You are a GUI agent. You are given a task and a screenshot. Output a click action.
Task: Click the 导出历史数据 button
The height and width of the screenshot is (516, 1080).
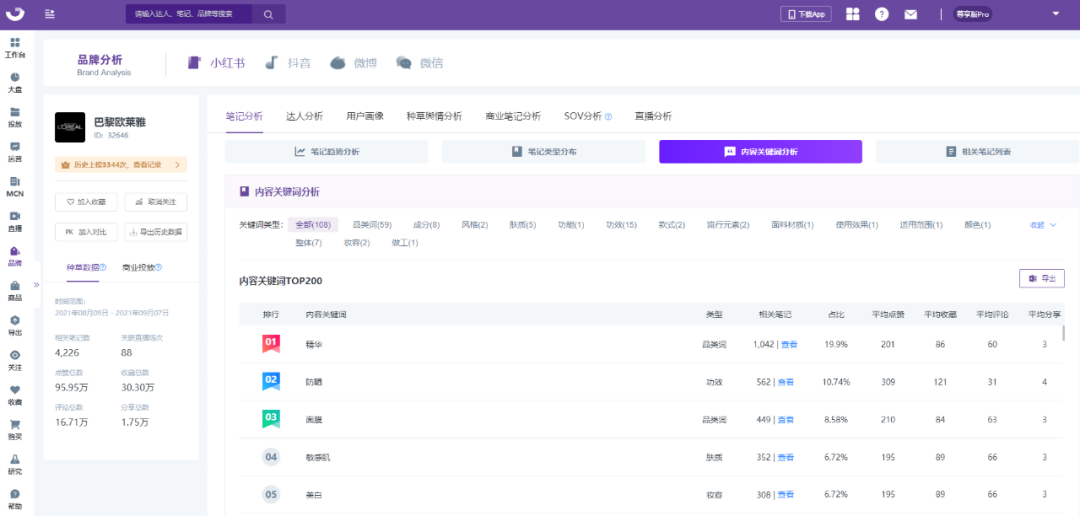point(156,233)
